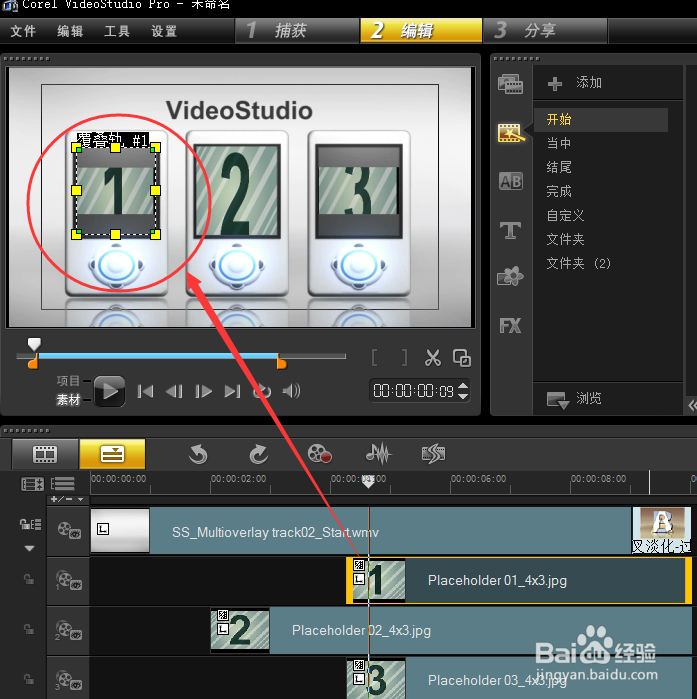Open the FX filter library

pyautogui.click(x=510, y=326)
